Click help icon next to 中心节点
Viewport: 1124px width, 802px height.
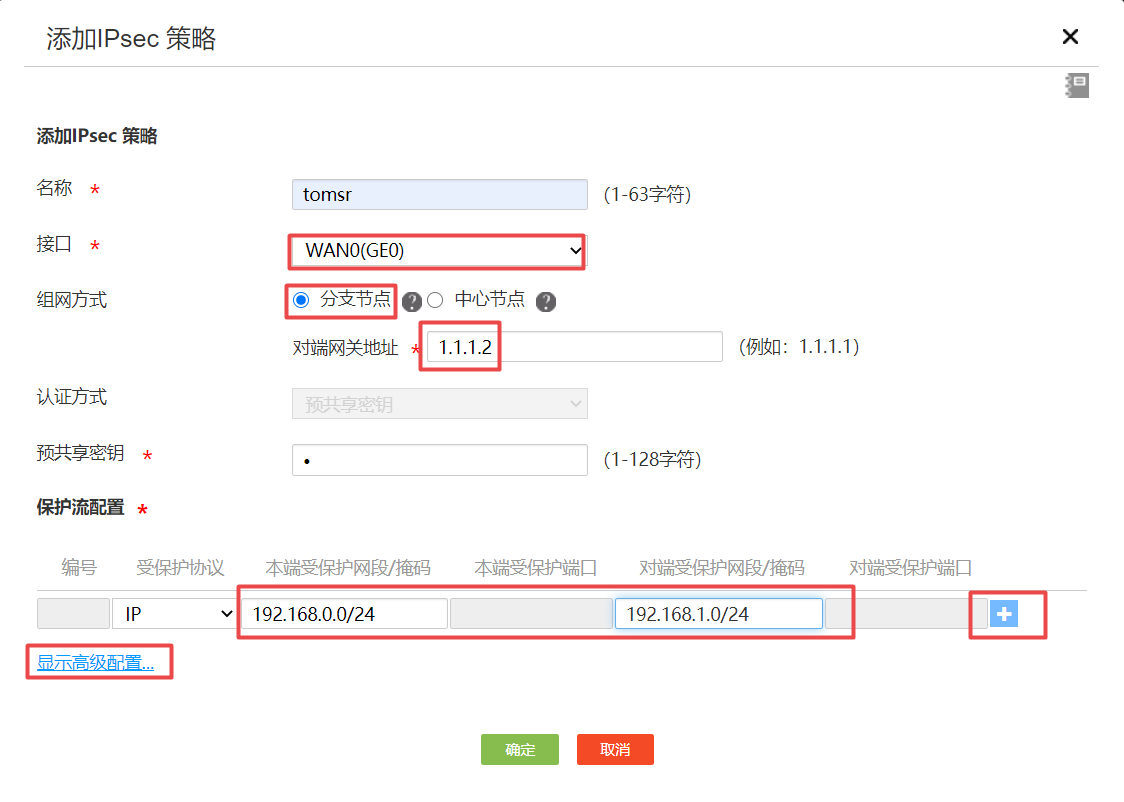point(545,301)
